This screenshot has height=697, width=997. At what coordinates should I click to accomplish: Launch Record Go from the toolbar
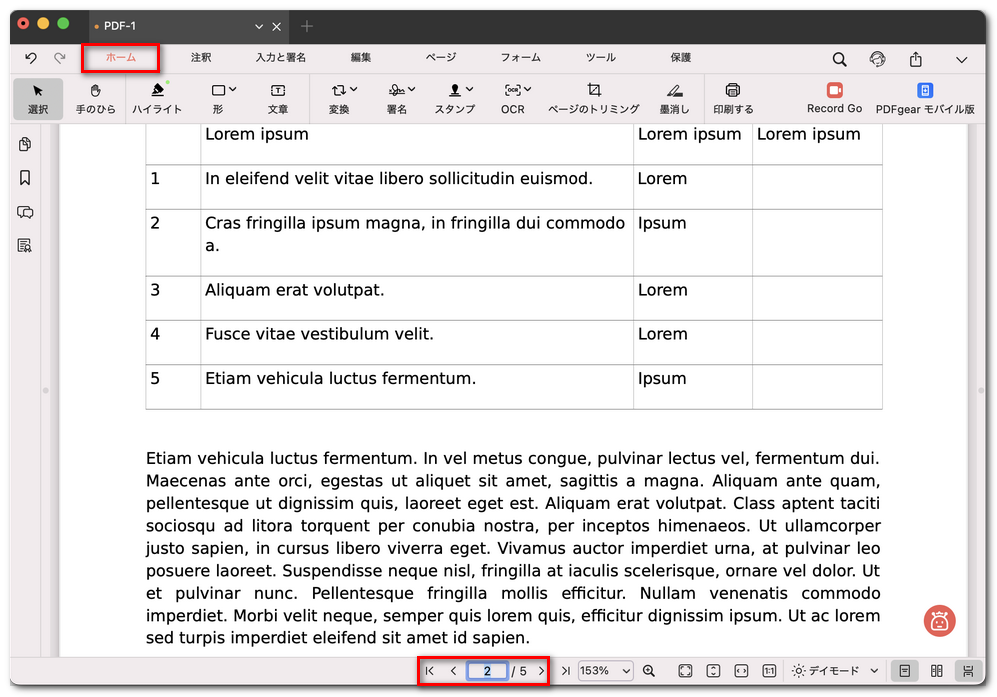pyautogui.click(x=834, y=97)
